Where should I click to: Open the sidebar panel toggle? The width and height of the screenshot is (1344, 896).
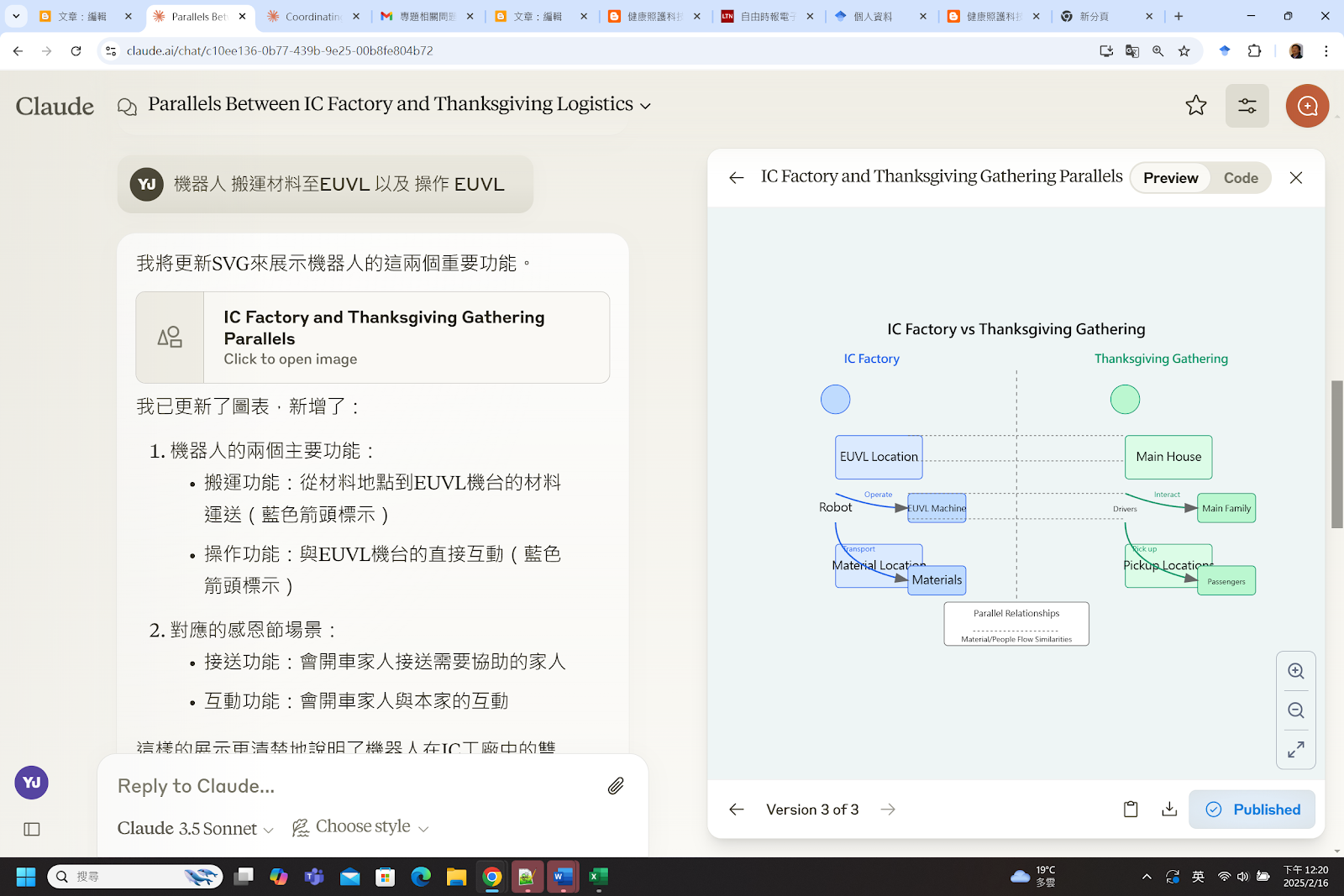[x=32, y=830]
